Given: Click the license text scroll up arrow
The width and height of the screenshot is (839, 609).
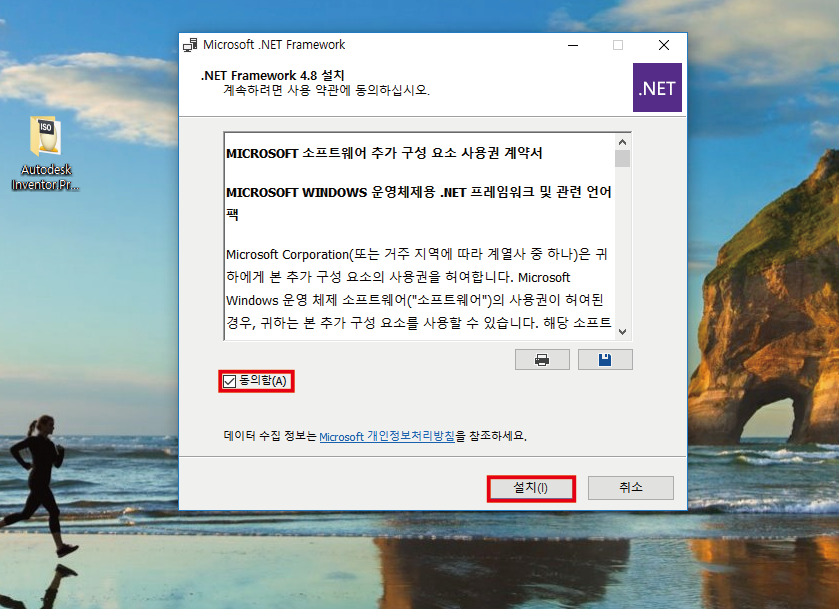Looking at the screenshot, I should tap(622, 142).
